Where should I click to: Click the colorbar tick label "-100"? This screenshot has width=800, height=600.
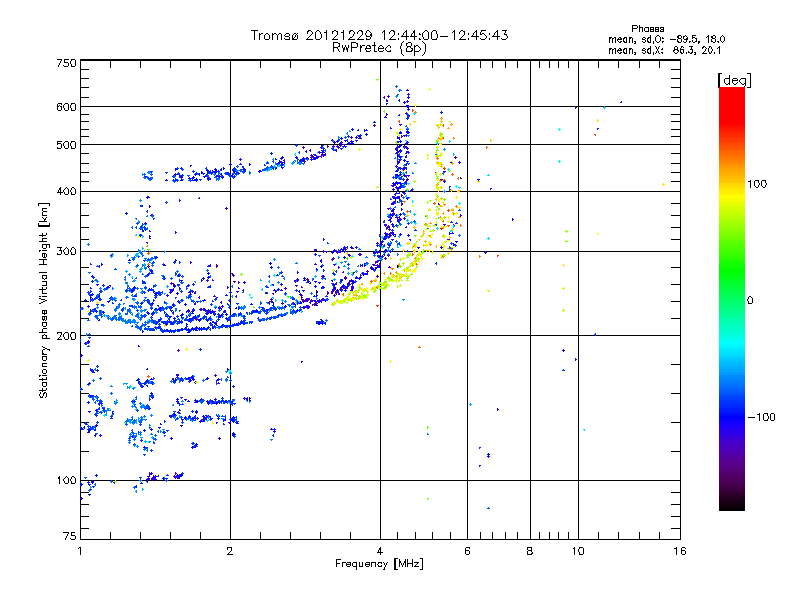tap(762, 417)
